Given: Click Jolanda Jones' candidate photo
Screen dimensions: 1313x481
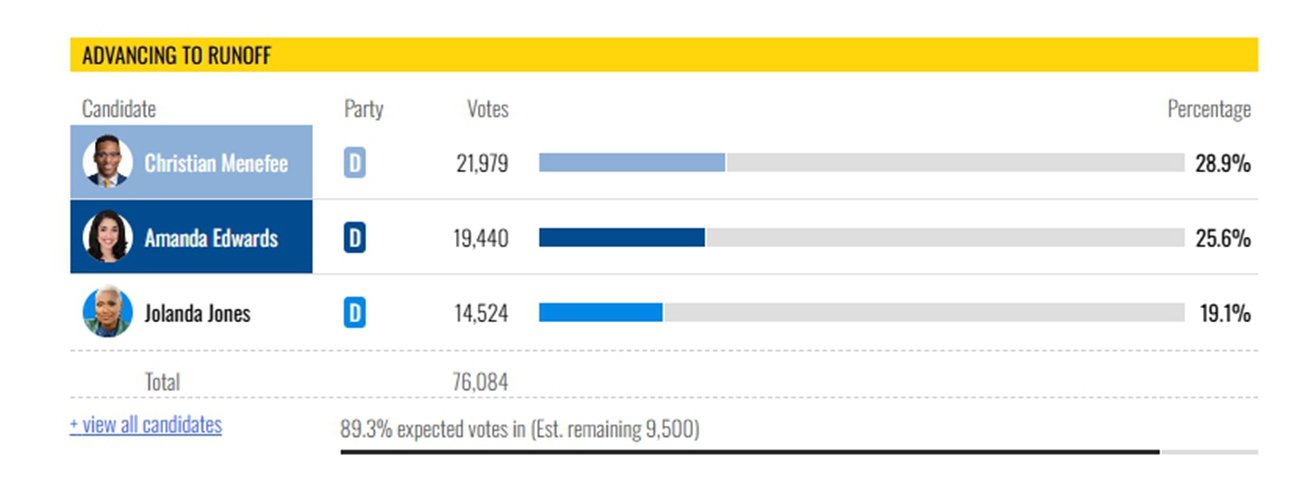Looking at the screenshot, I should [106, 312].
